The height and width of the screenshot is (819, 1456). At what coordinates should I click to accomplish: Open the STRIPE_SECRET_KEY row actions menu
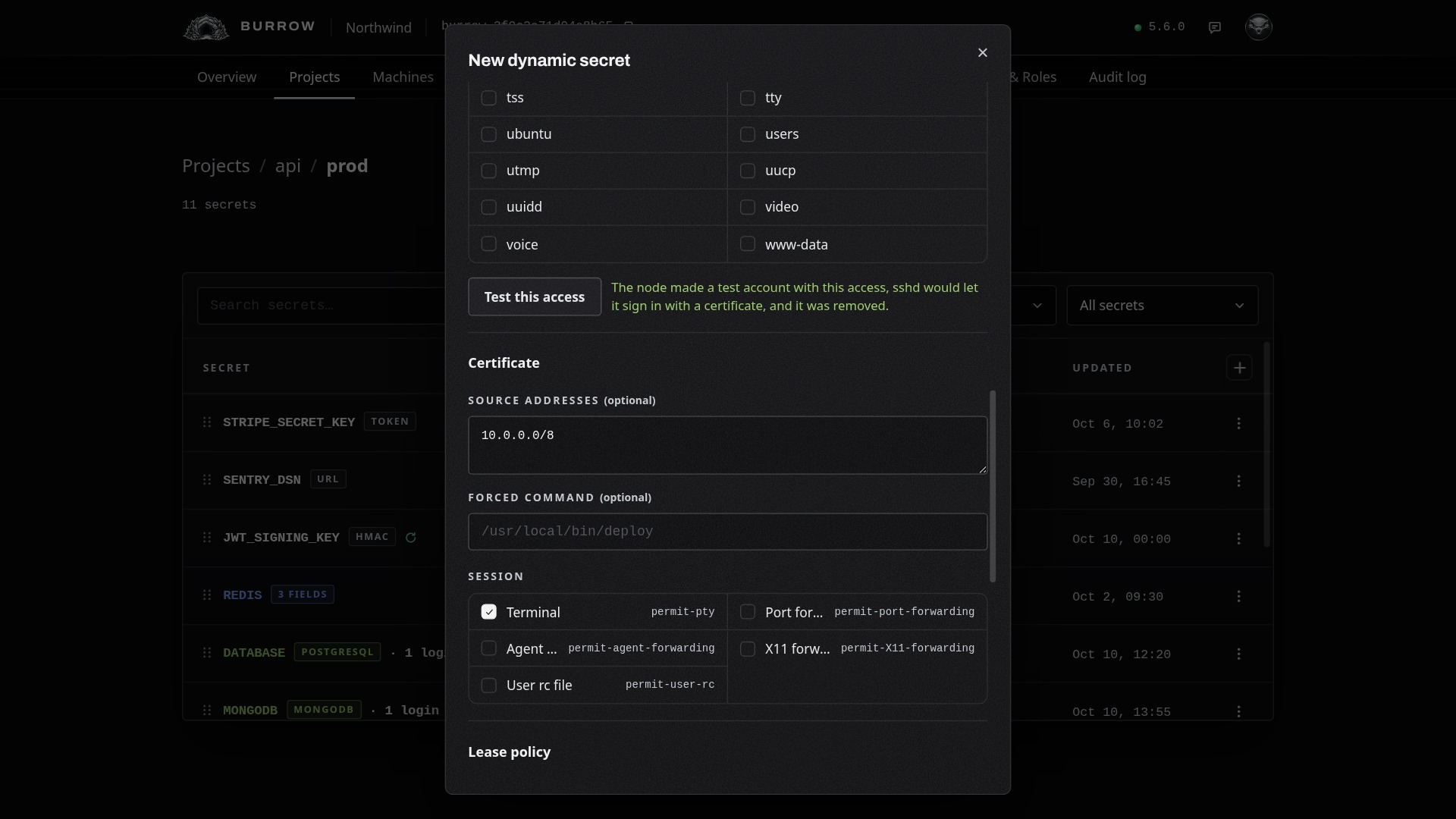click(1239, 423)
